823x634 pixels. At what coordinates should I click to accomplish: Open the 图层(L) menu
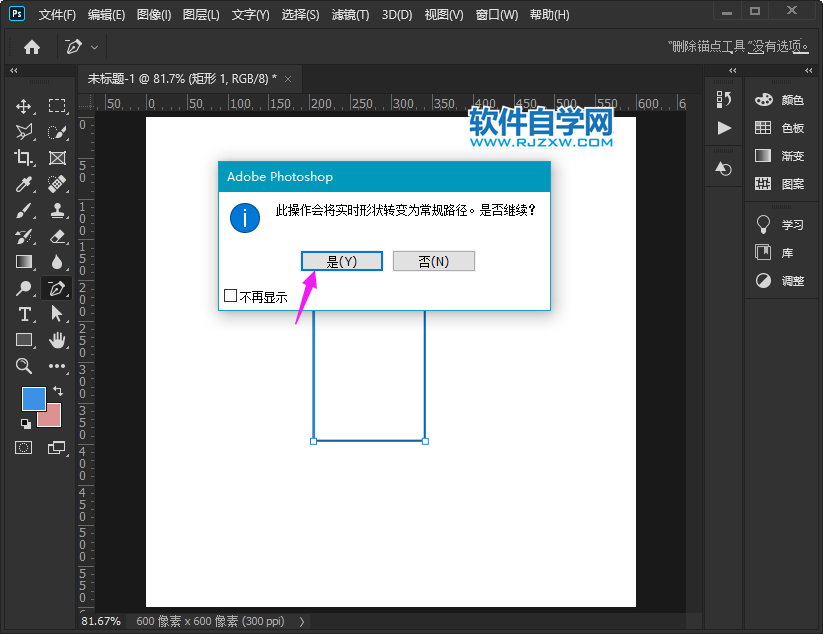pos(201,15)
